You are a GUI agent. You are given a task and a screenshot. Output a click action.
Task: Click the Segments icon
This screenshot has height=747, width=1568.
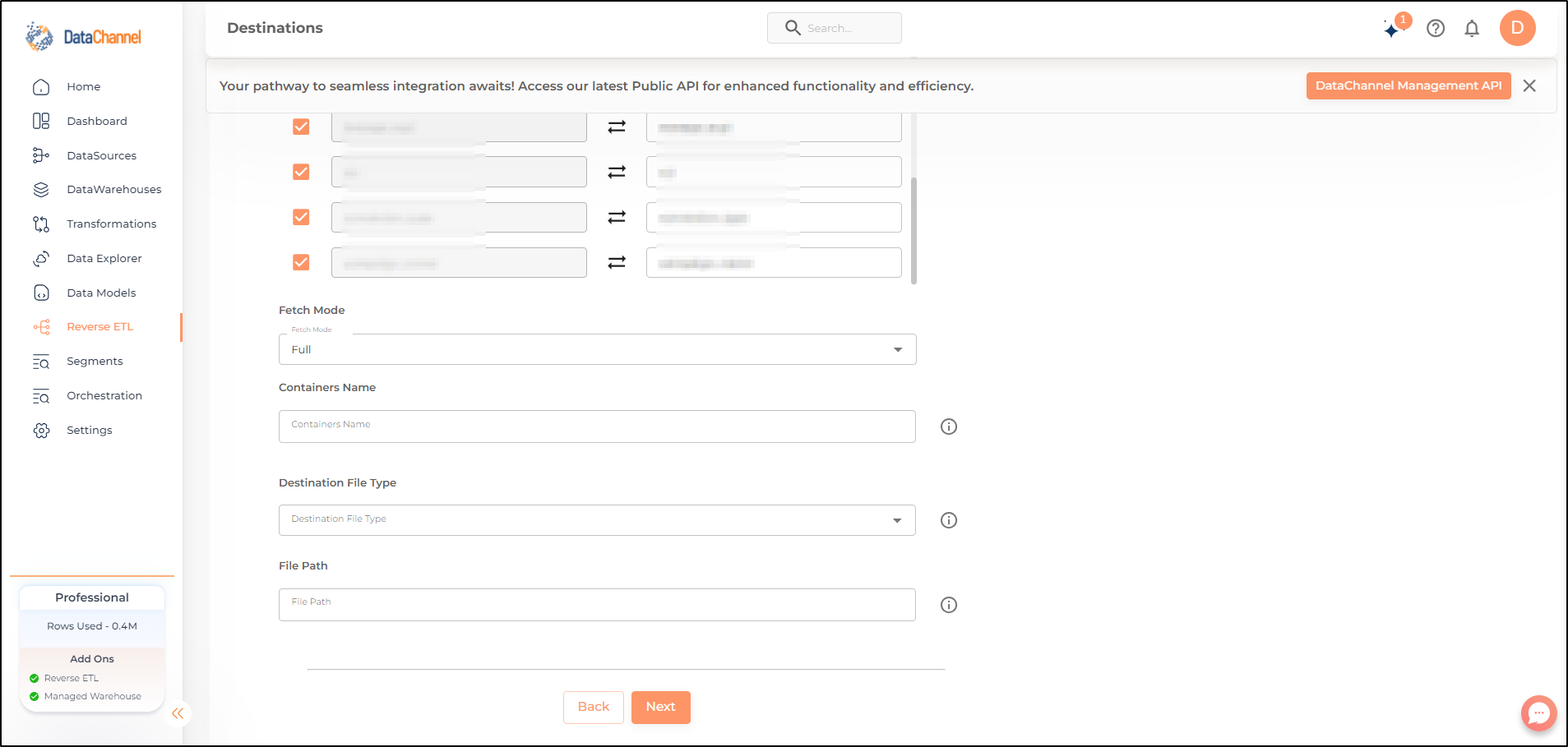[41, 362]
